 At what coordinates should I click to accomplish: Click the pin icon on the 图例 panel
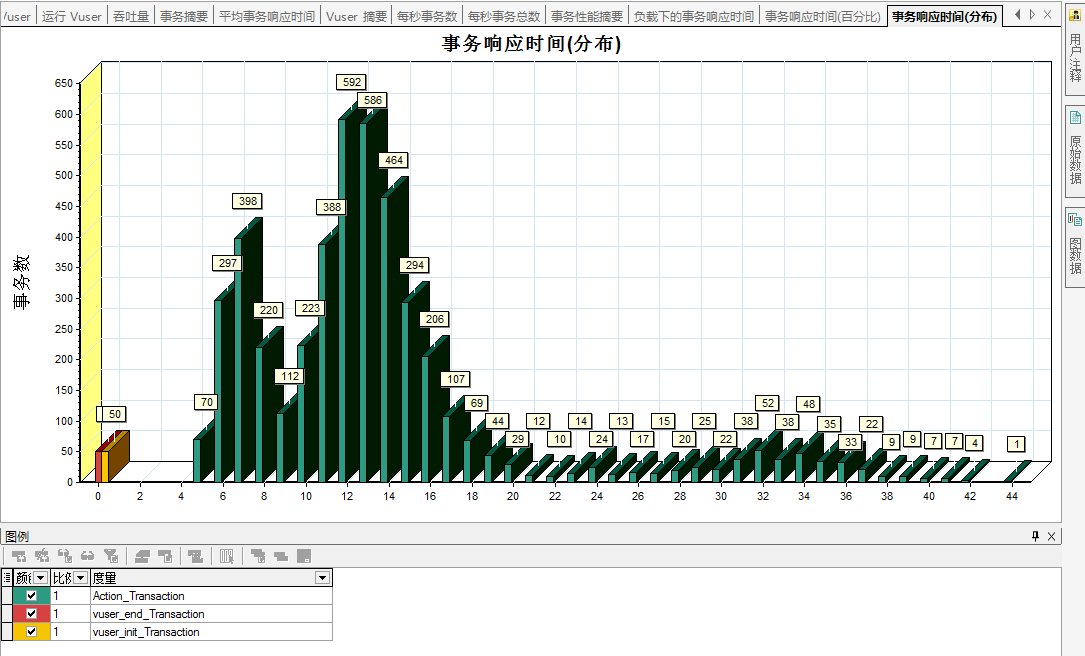(x=1036, y=536)
